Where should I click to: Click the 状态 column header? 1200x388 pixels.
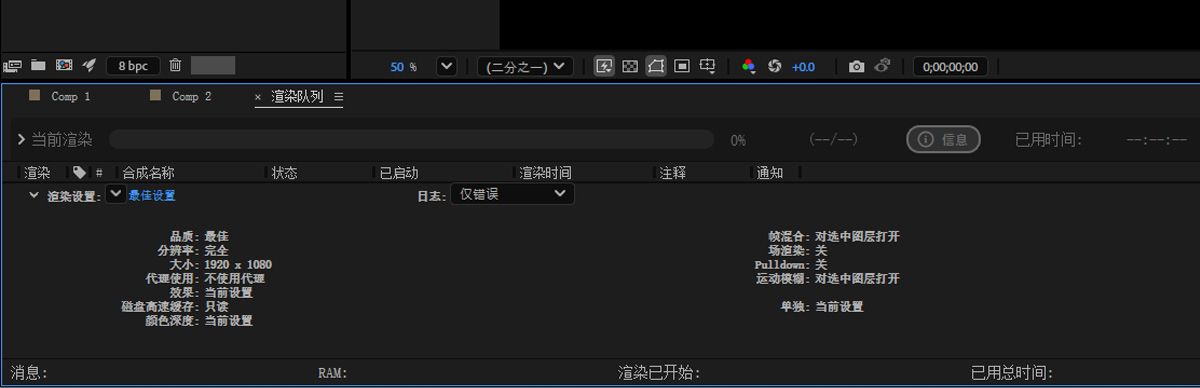point(284,173)
